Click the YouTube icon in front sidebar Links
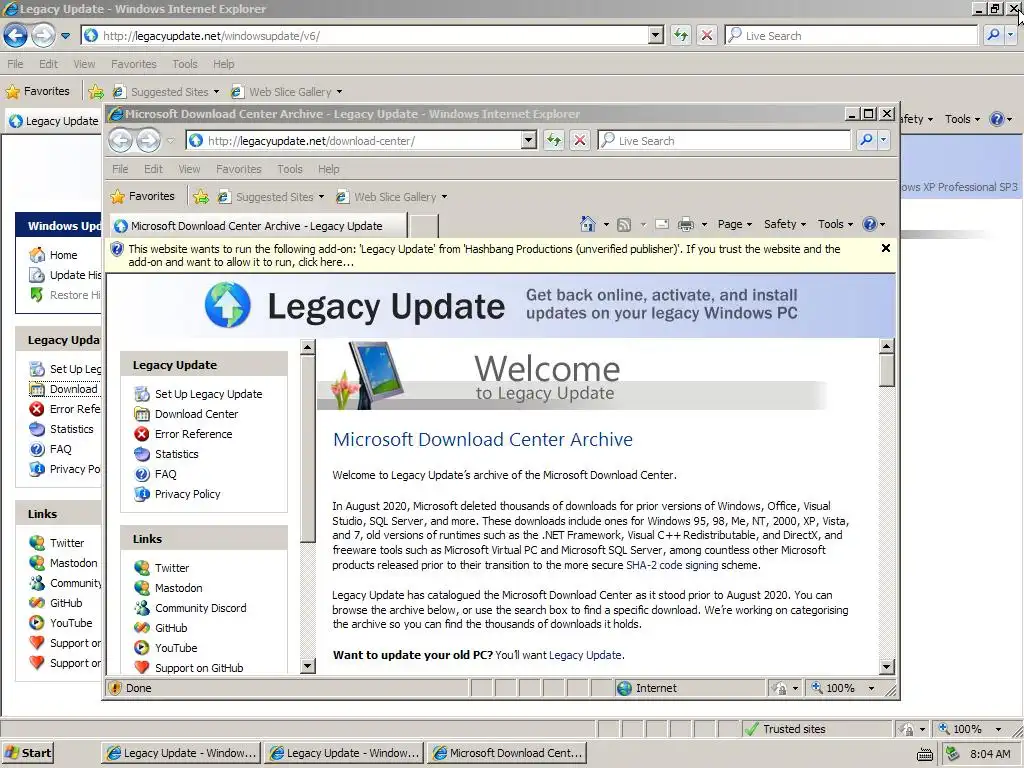This screenshot has height=768, width=1024. tap(142, 648)
